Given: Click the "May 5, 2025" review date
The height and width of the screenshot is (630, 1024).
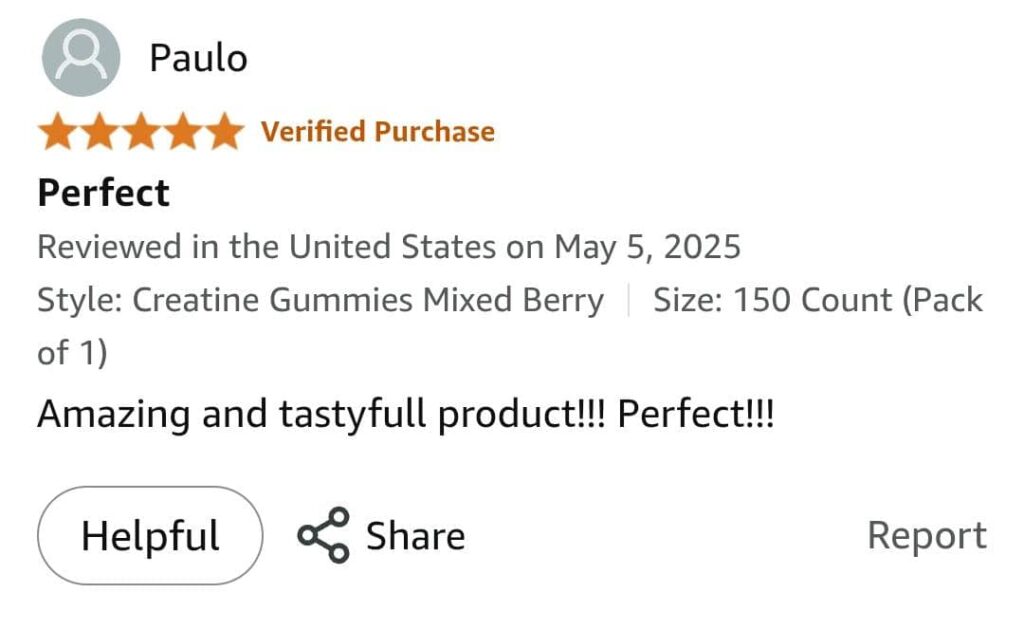Looking at the screenshot, I should click(648, 246).
